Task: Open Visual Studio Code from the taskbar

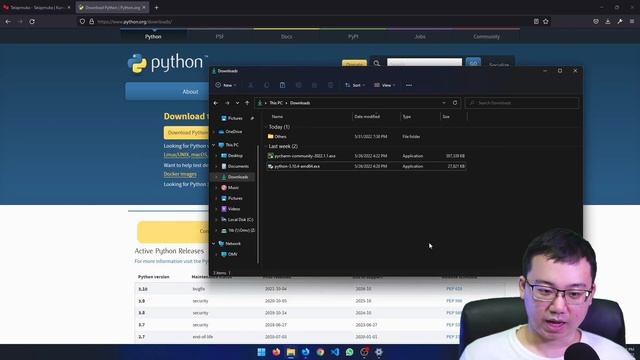Action: tap(335, 352)
